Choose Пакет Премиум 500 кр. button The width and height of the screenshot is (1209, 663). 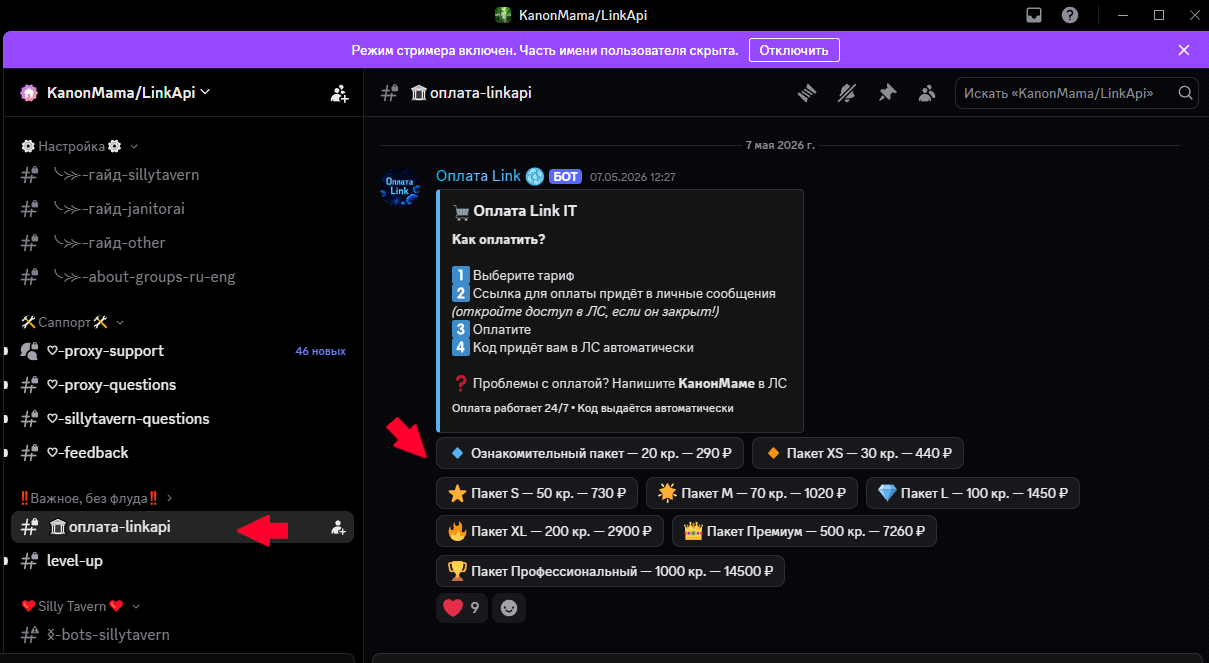[x=804, y=531]
